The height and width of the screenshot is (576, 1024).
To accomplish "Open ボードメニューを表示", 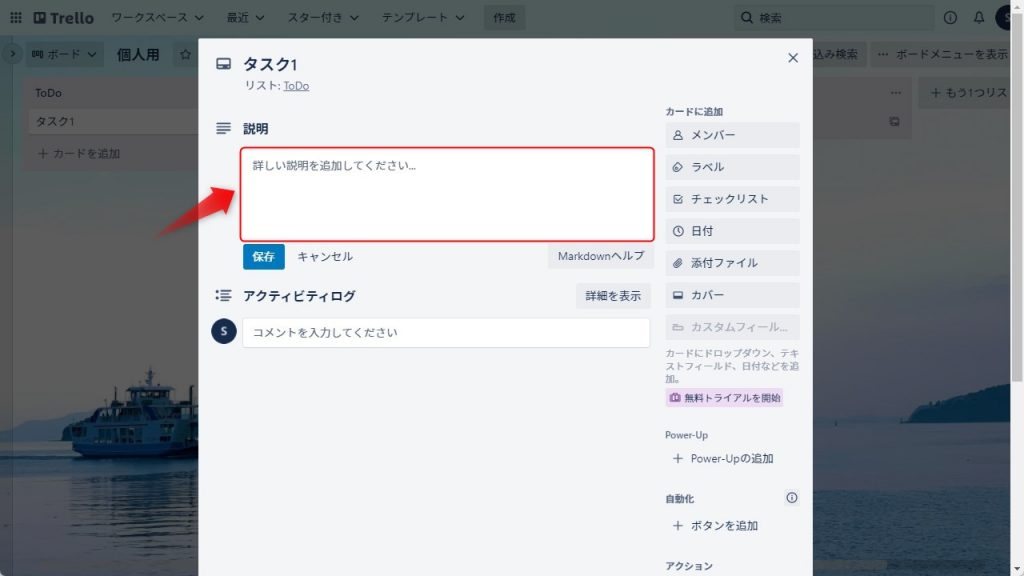I will (x=941, y=54).
